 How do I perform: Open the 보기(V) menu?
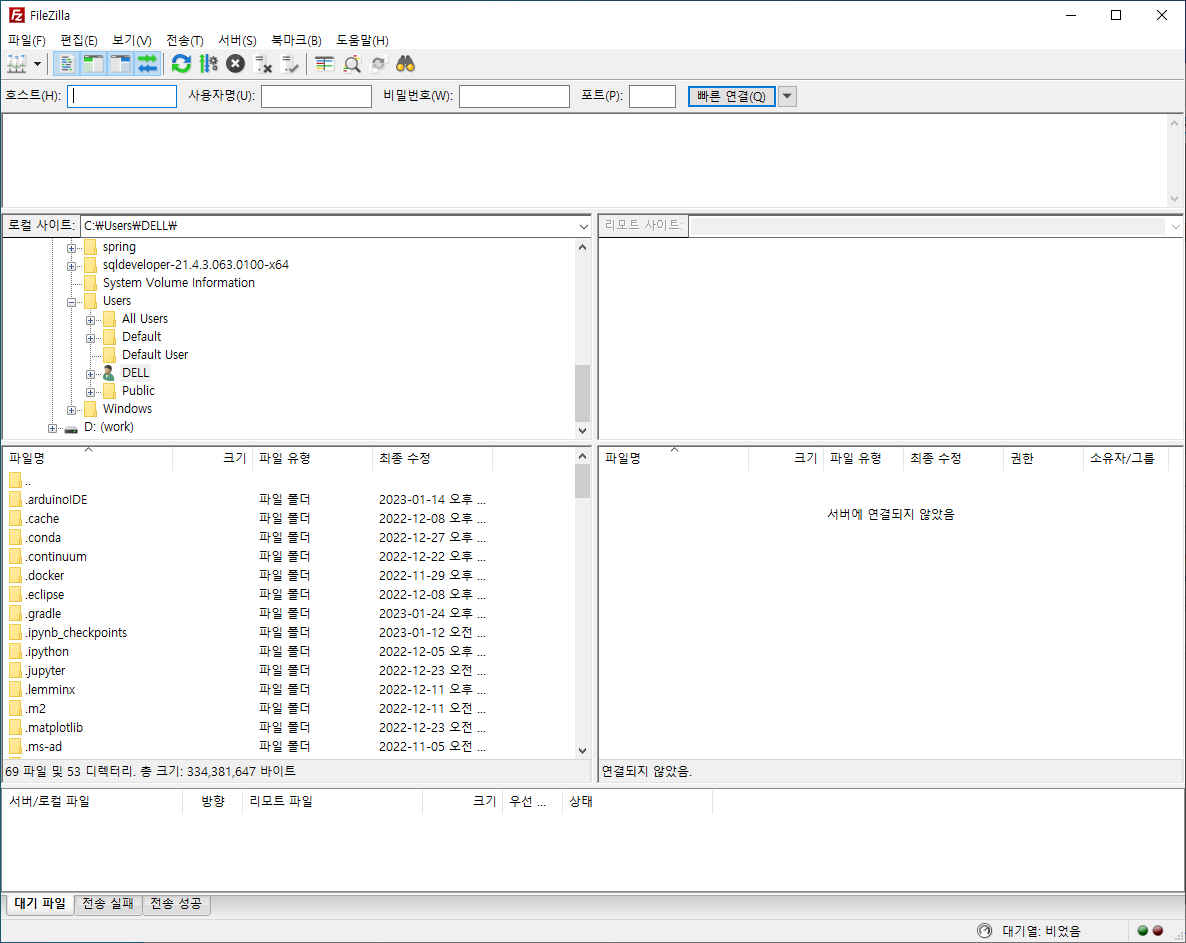pyautogui.click(x=132, y=40)
